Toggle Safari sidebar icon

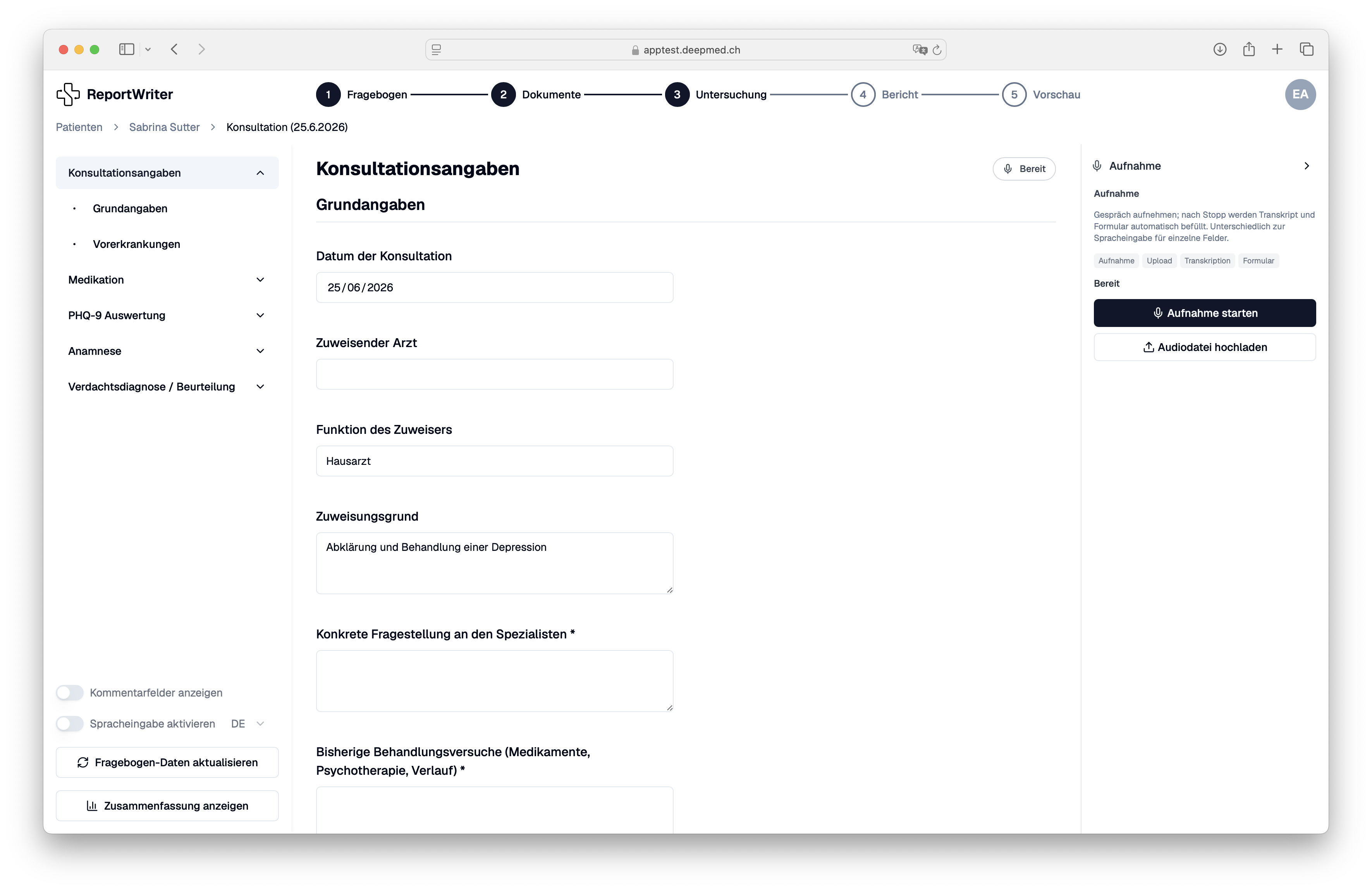pos(126,50)
